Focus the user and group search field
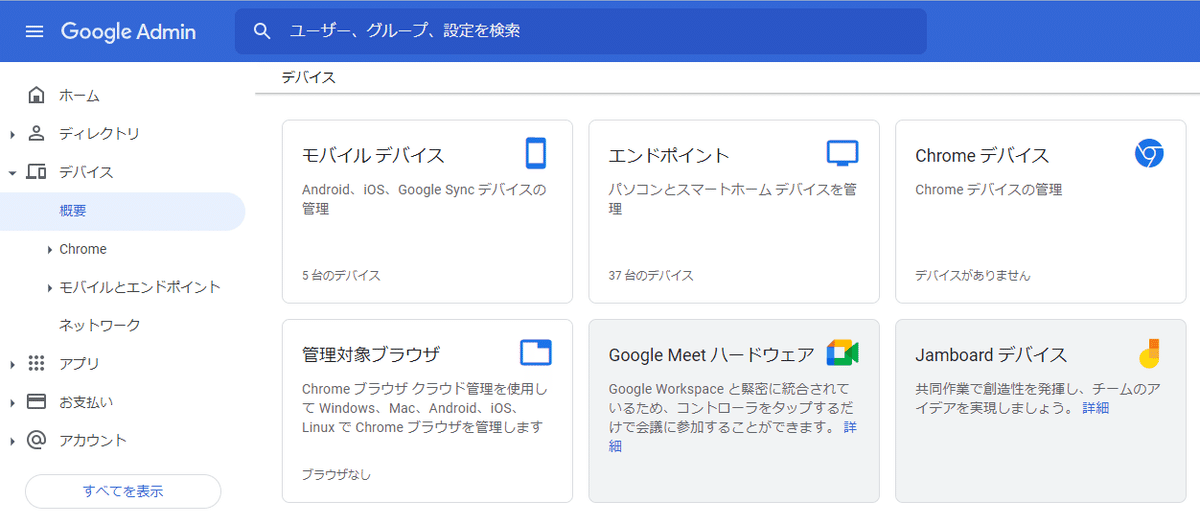1200x519 pixels. pyautogui.click(x=580, y=31)
